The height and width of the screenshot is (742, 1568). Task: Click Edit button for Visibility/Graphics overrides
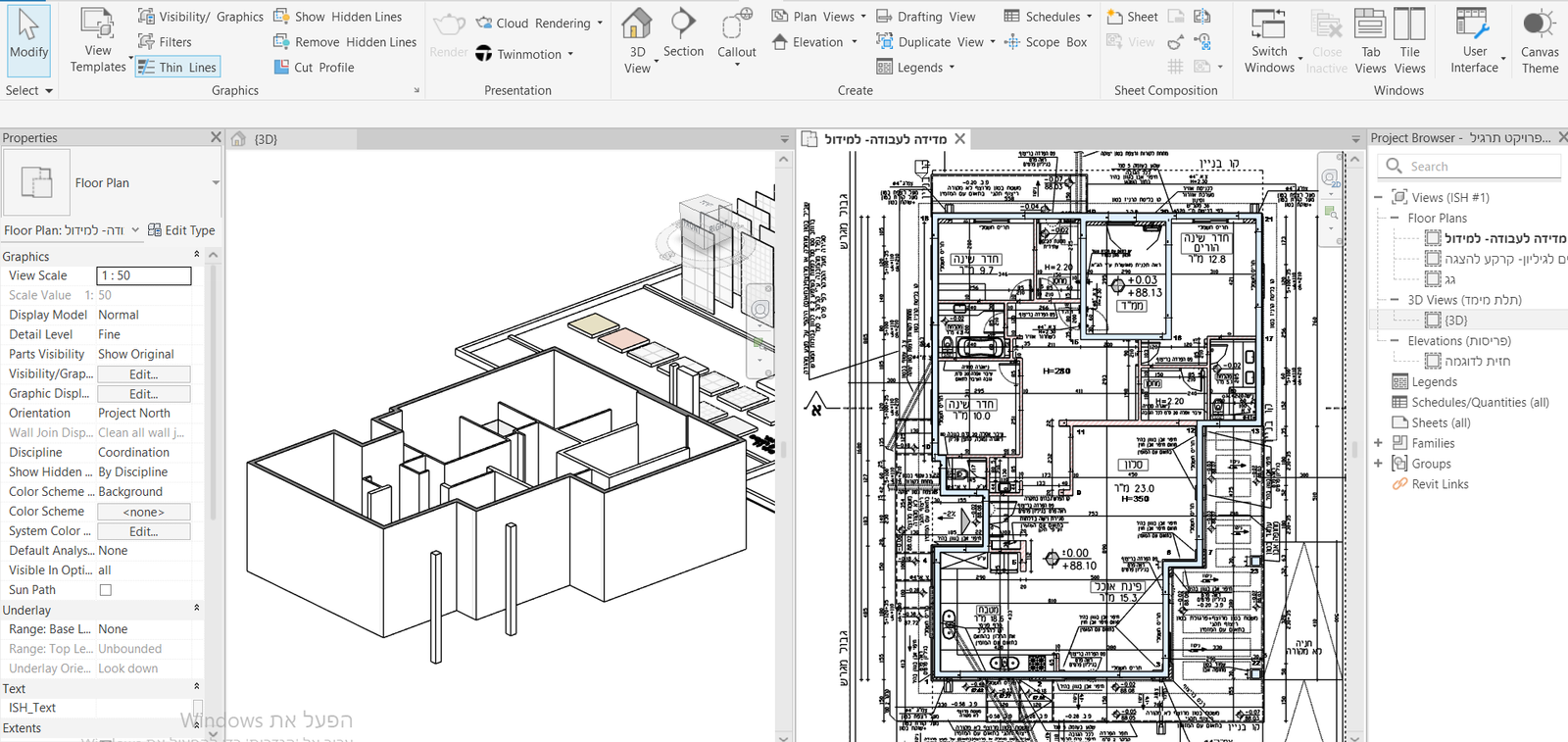coord(143,374)
